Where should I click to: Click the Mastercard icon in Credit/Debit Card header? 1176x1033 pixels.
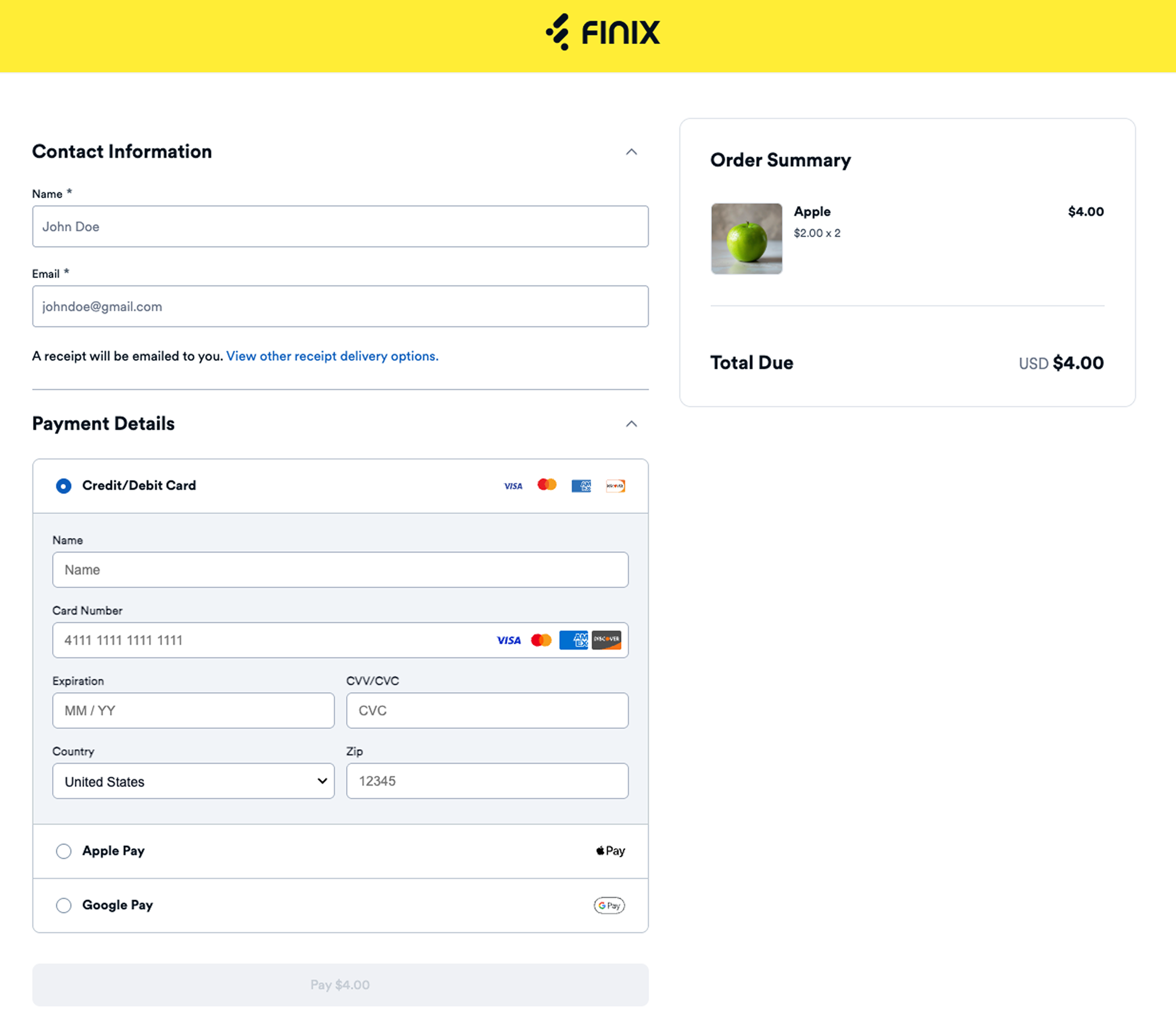coord(547,485)
